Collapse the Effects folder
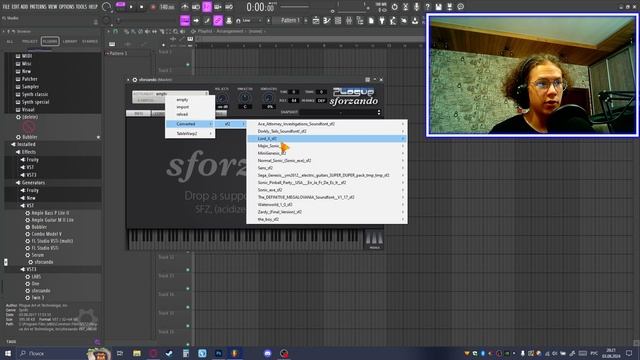The image size is (640, 360). click(x=29, y=152)
